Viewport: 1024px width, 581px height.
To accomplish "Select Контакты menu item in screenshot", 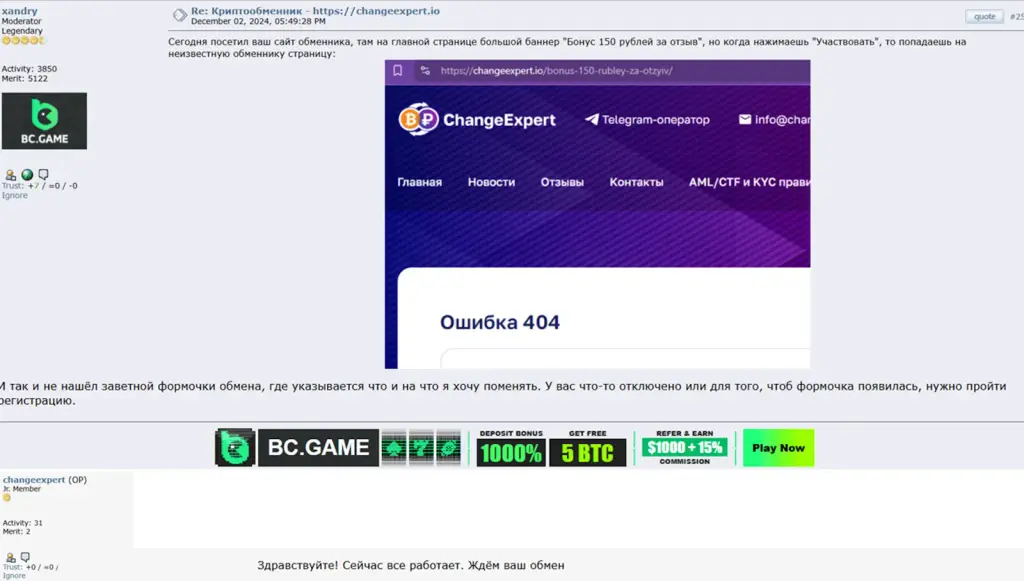I will tap(636, 182).
